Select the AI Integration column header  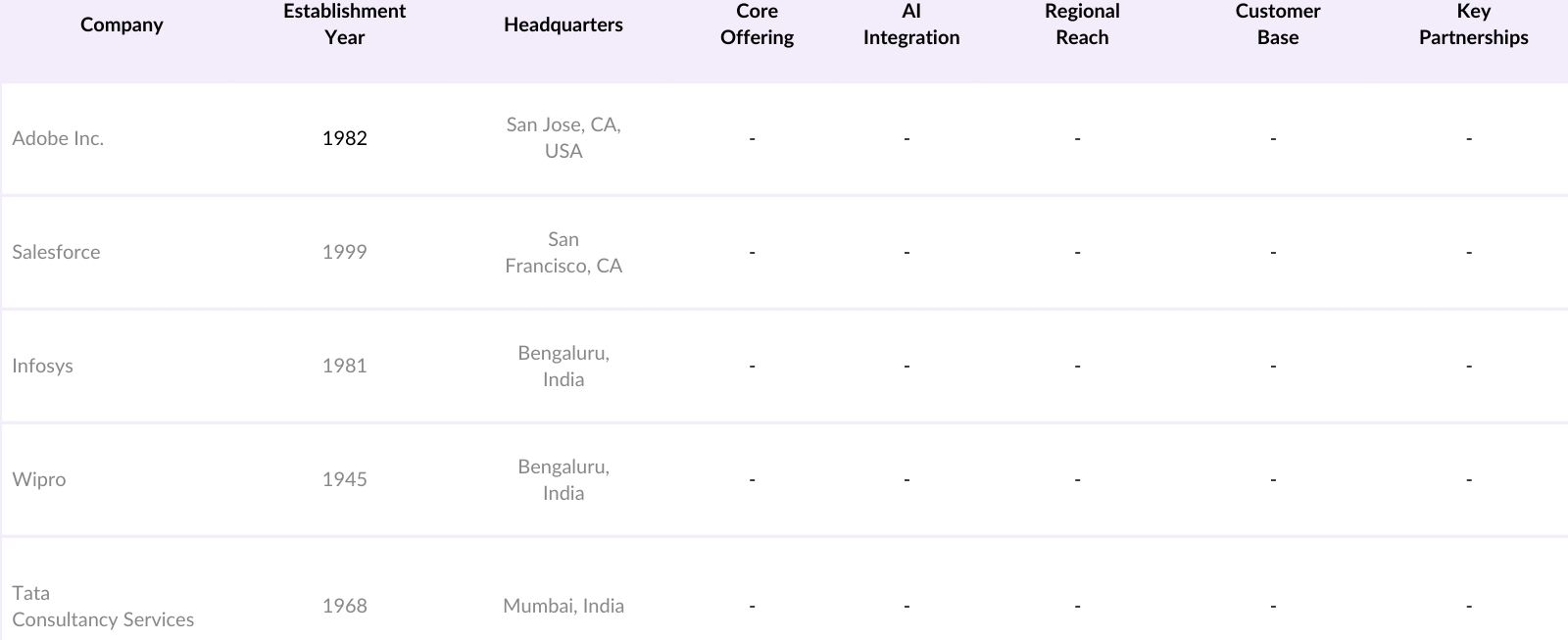coord(910,25)
